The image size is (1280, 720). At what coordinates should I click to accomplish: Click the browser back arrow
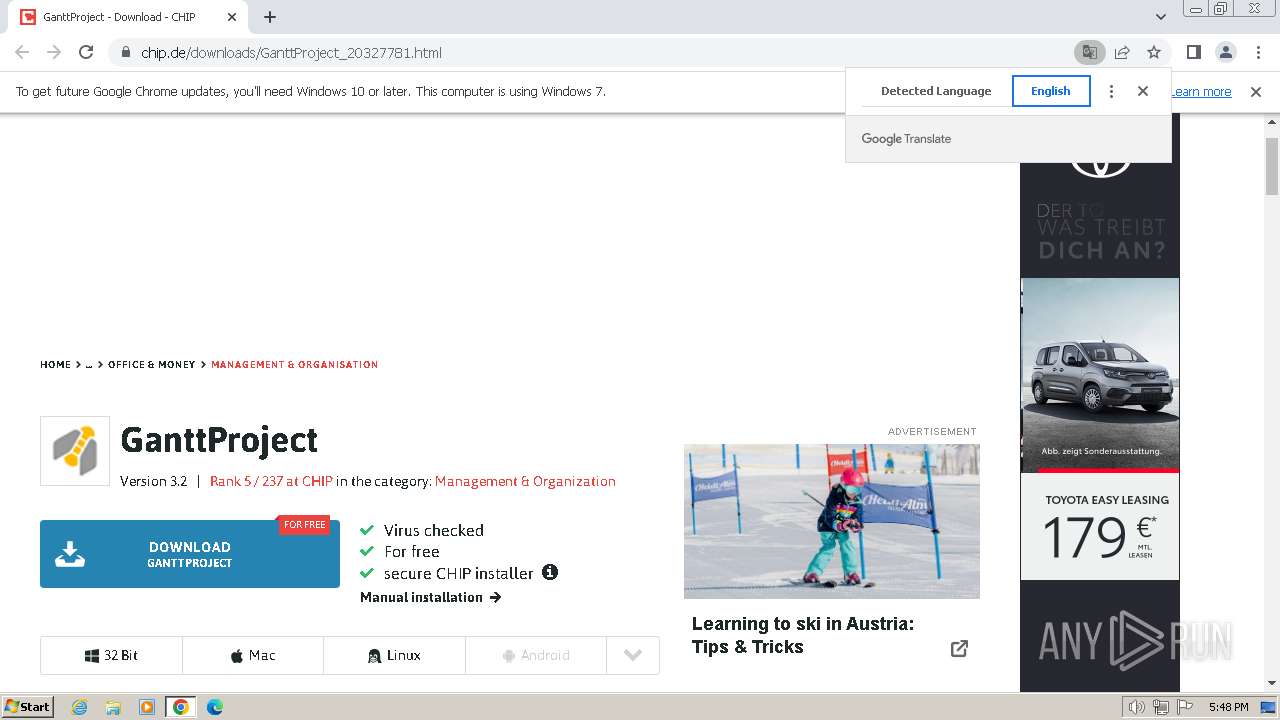pyautogui.click(x=22, y=52)
